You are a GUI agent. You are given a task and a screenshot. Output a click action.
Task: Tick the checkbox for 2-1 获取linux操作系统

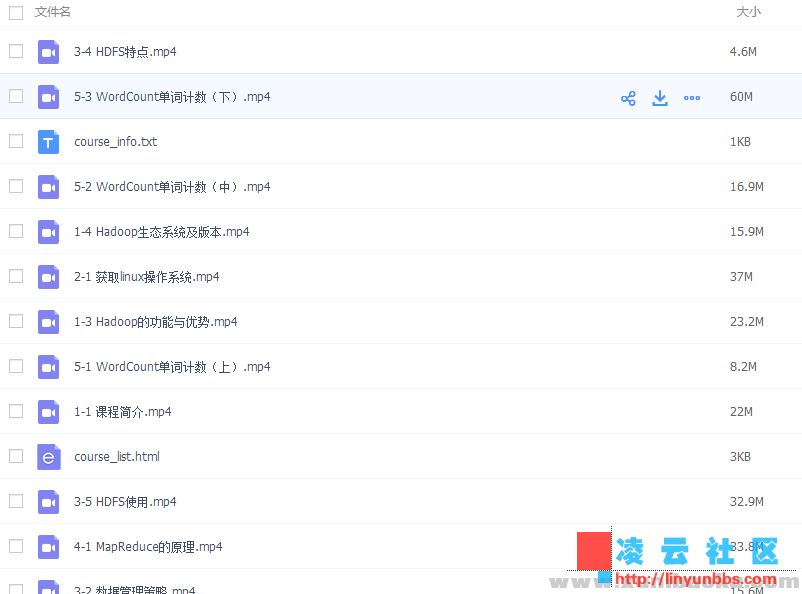click(x=16, y=276)
